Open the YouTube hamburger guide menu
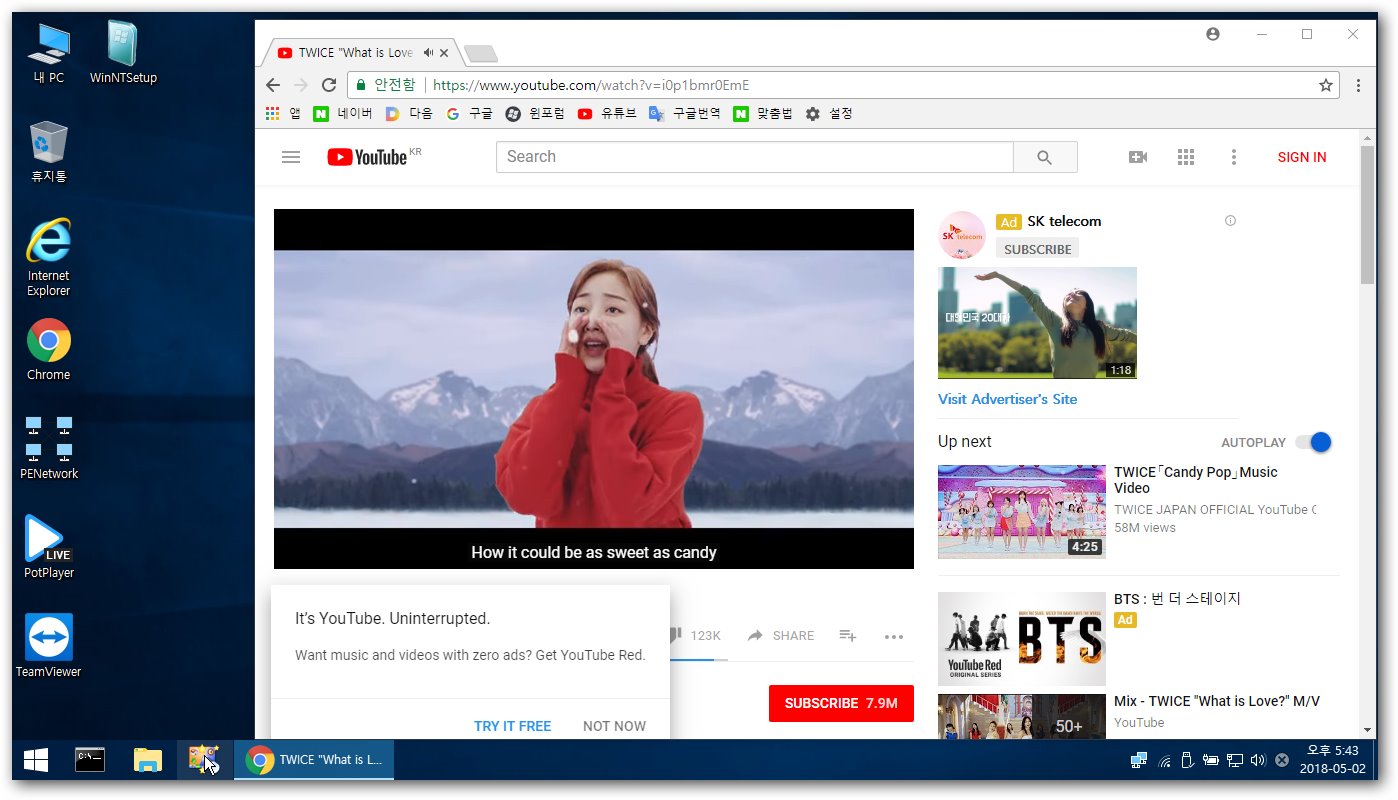This screenshot has height=800, width=1398. [x=291, y=157]
